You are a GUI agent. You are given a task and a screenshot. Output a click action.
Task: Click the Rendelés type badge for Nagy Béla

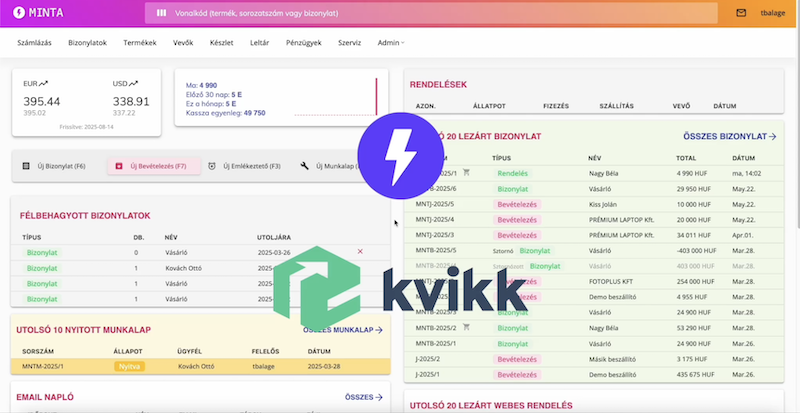point(513,174)
